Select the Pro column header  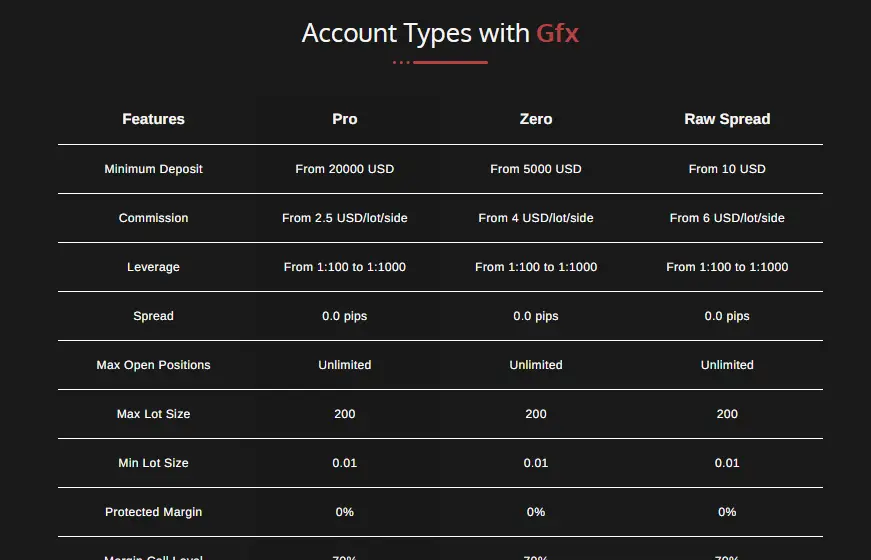pos(344,119)
